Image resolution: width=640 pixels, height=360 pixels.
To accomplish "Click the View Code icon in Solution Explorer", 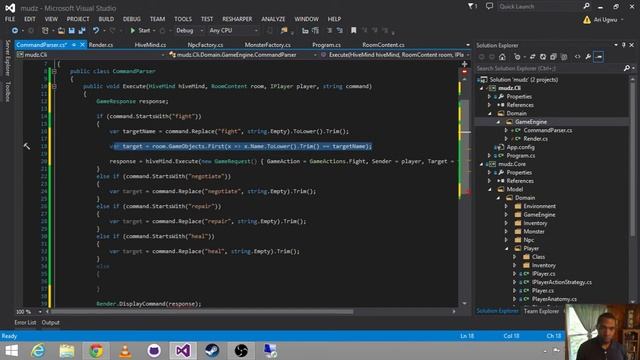I will (578, 57).
